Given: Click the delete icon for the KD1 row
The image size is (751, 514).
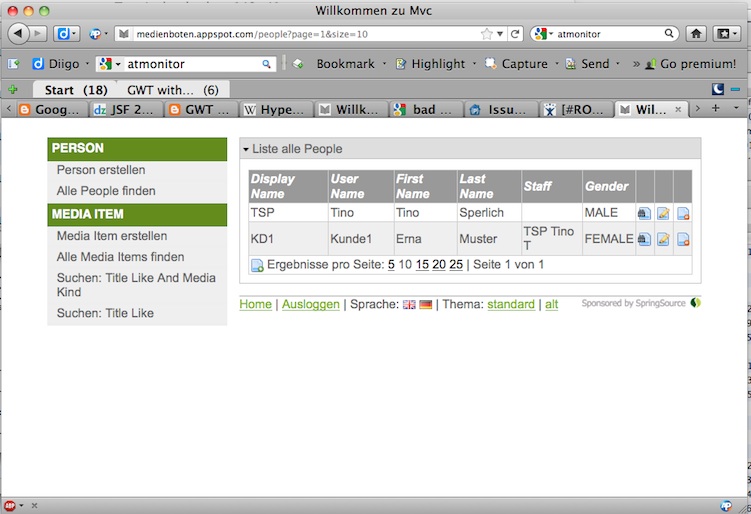Looking at the screenshot, I should pos(682,239).
